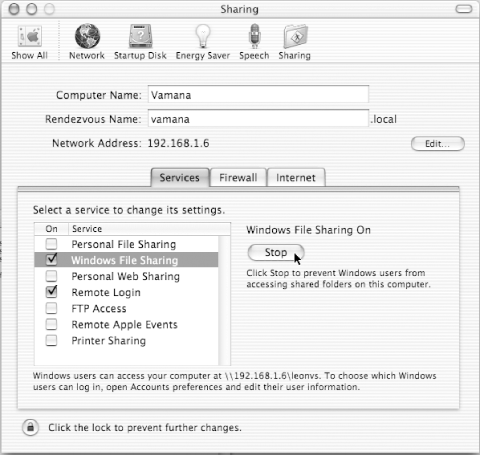Open the Network globe icon
The height and width of the screenshot is (455, 481).
coord(87,36)
